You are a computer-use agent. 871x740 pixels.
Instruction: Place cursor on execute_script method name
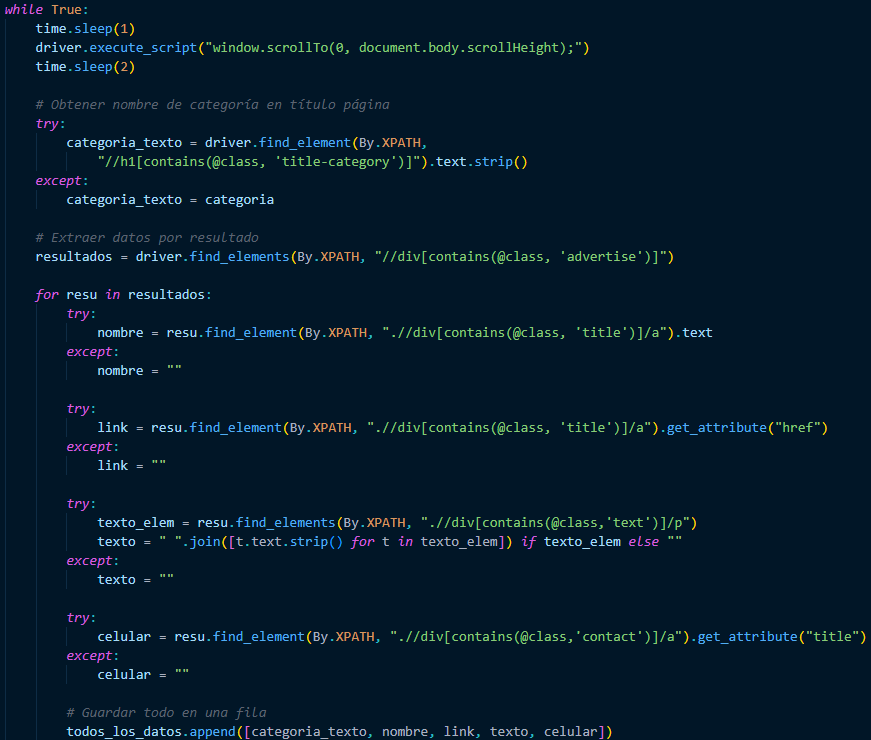pos(143,48)
